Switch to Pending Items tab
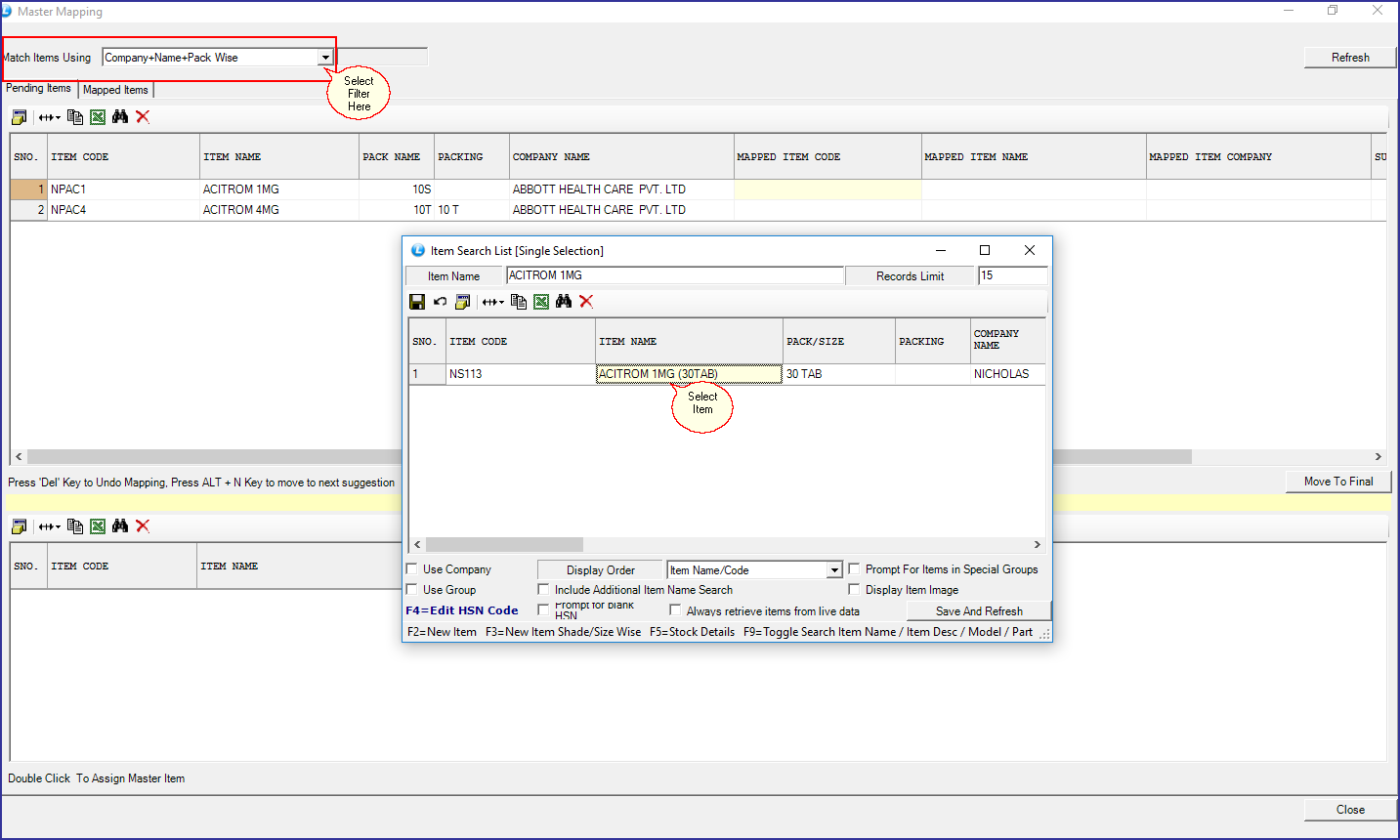Image resolution: width=1400 pixels, height=840 pixels. pos(38,88)
